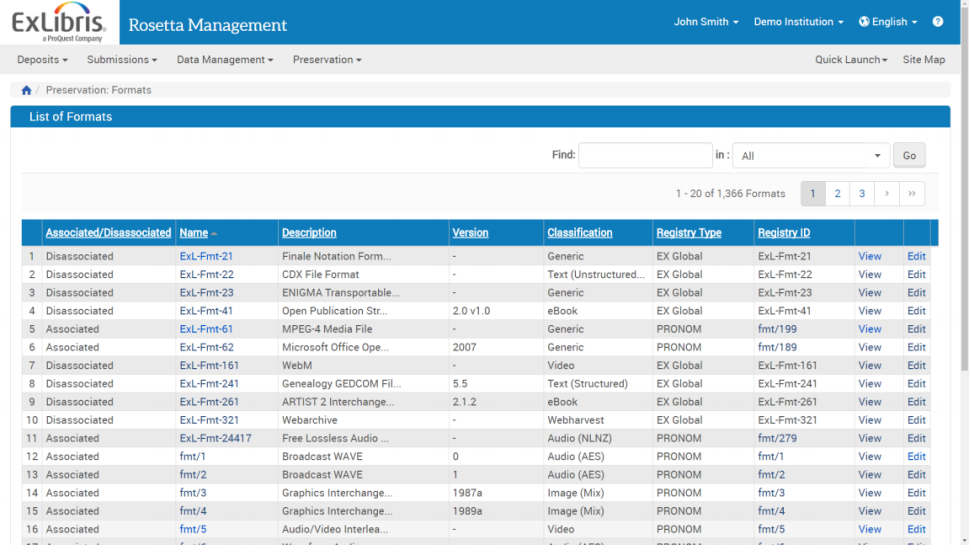The height and width of the screenshot is (552, 971).
Task: Open the Deposits menu
Action: 42,60
